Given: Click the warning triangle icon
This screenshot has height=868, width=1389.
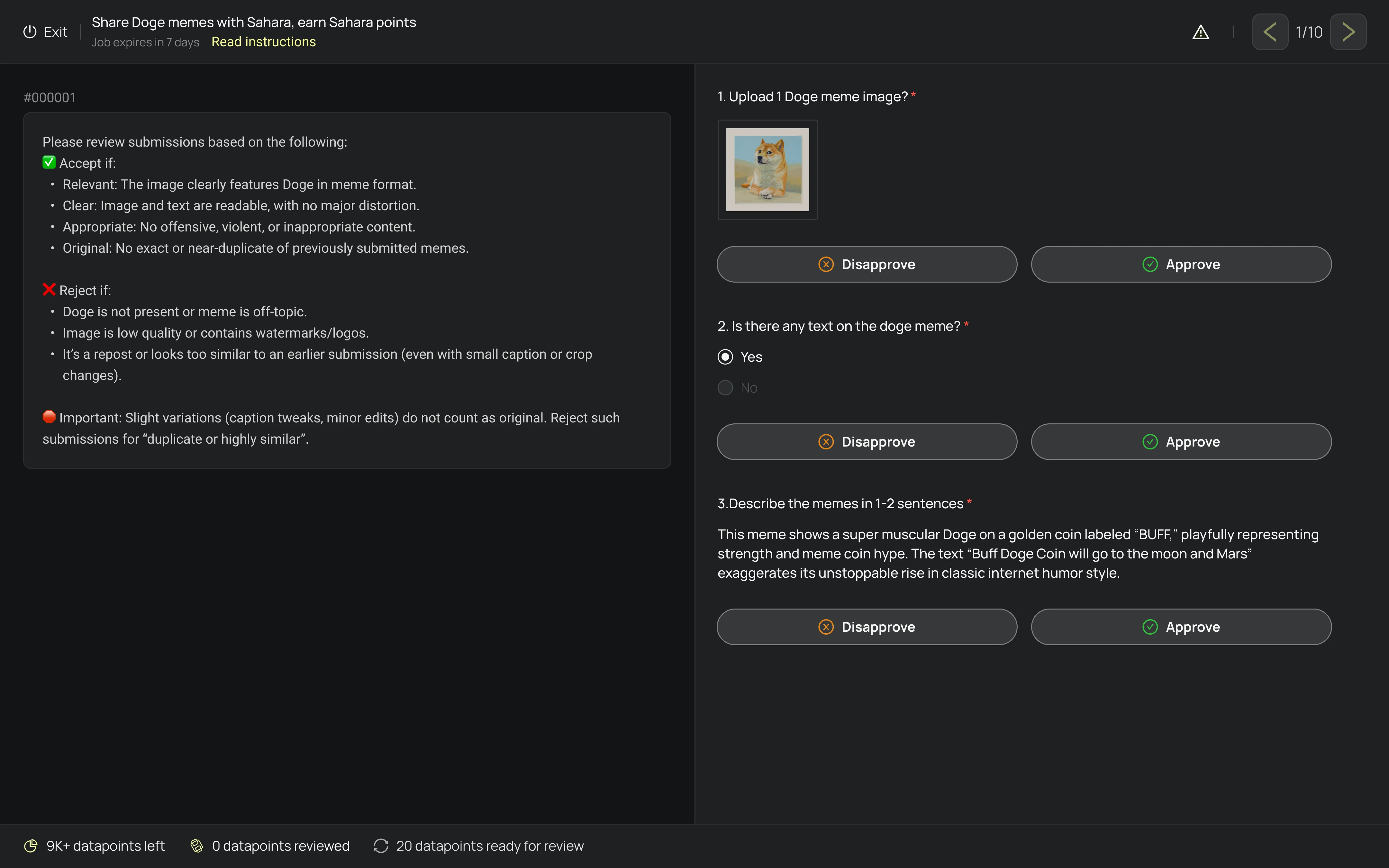Looking at the screenshot, I should click(1200, 32).
